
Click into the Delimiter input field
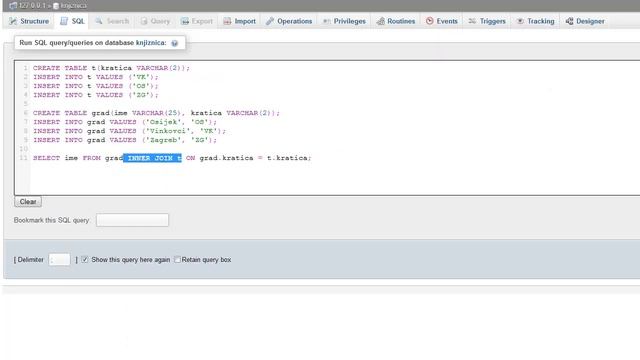tap(60, 260)
